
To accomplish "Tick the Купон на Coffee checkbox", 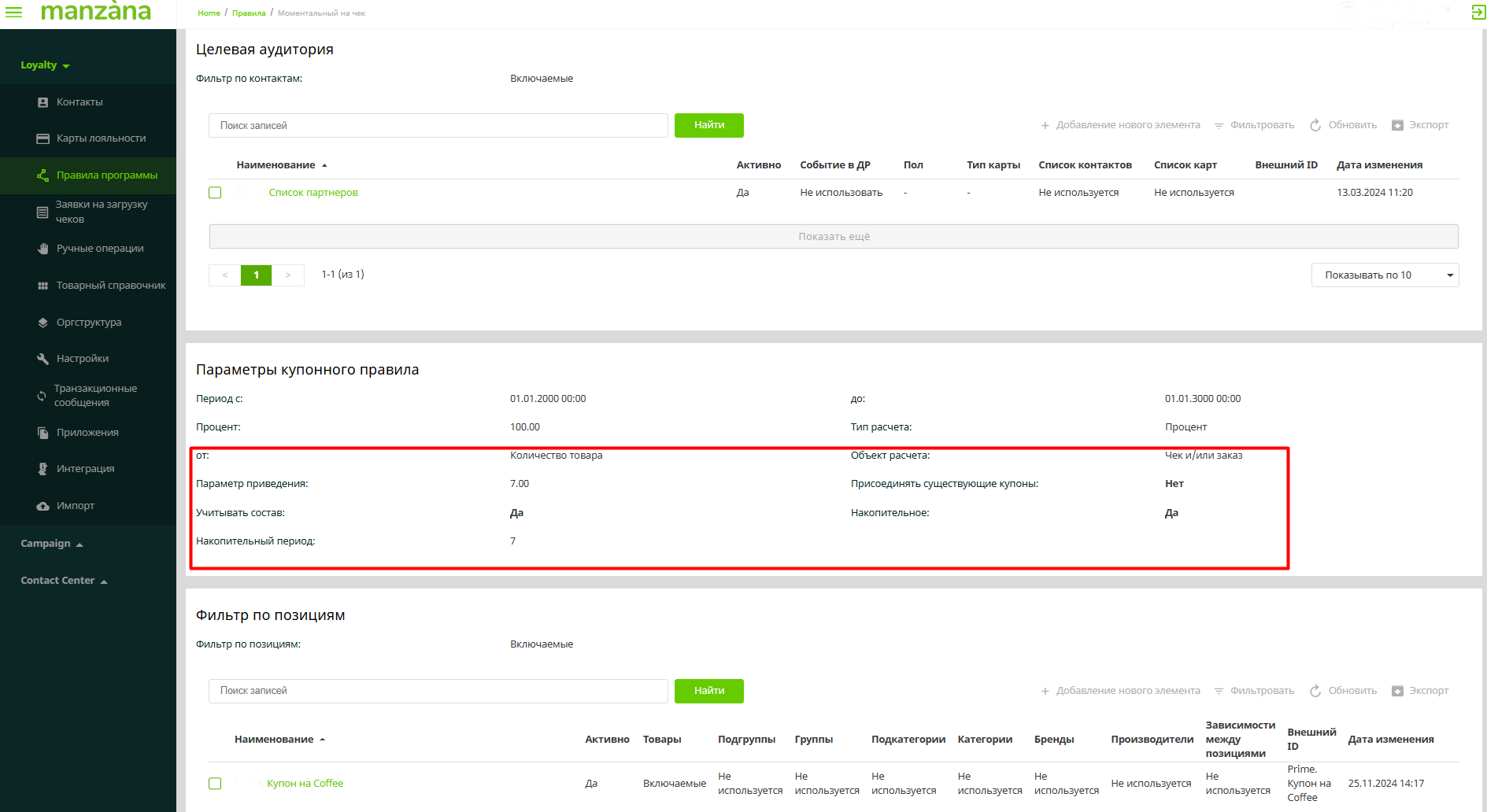I will [215, 784].
